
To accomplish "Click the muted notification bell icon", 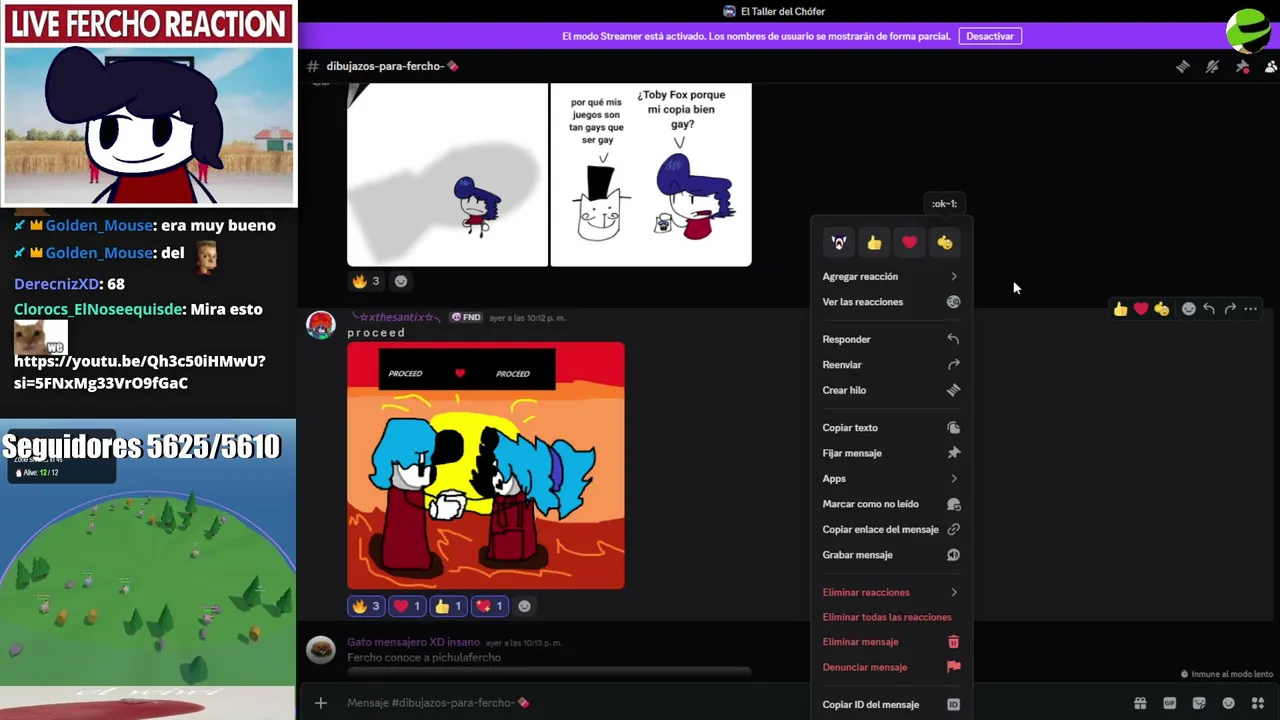I will click(x=1212, y=66).
